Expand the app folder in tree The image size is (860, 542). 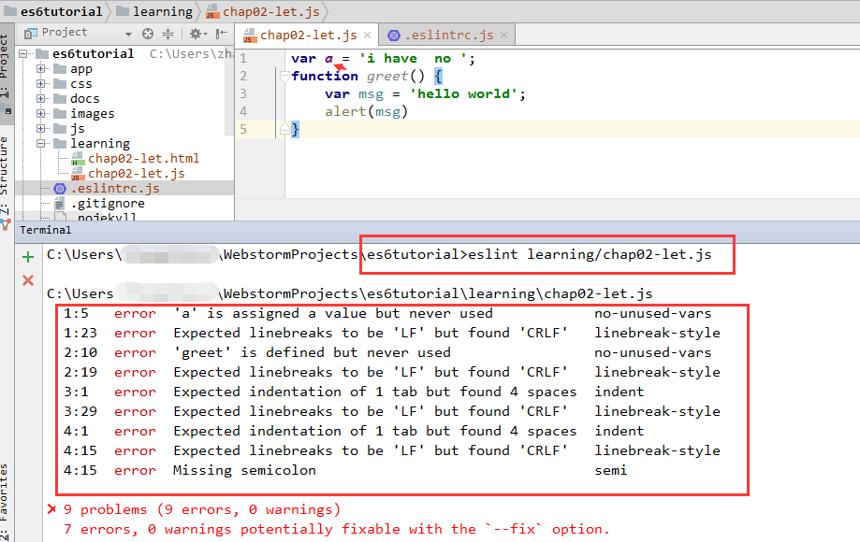coord(41,69)
